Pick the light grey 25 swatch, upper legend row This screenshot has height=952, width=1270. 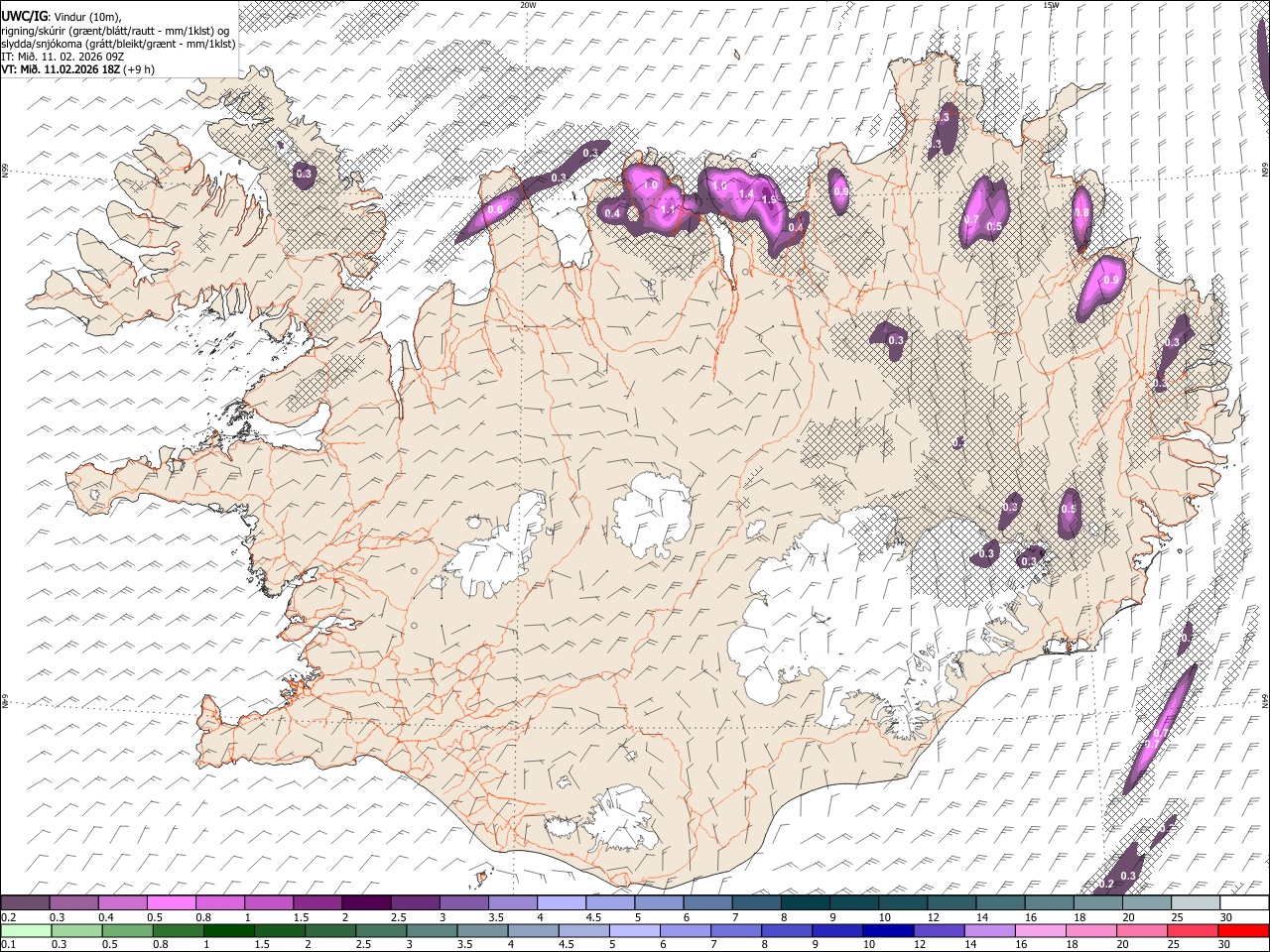click(x=1195, y=903)
